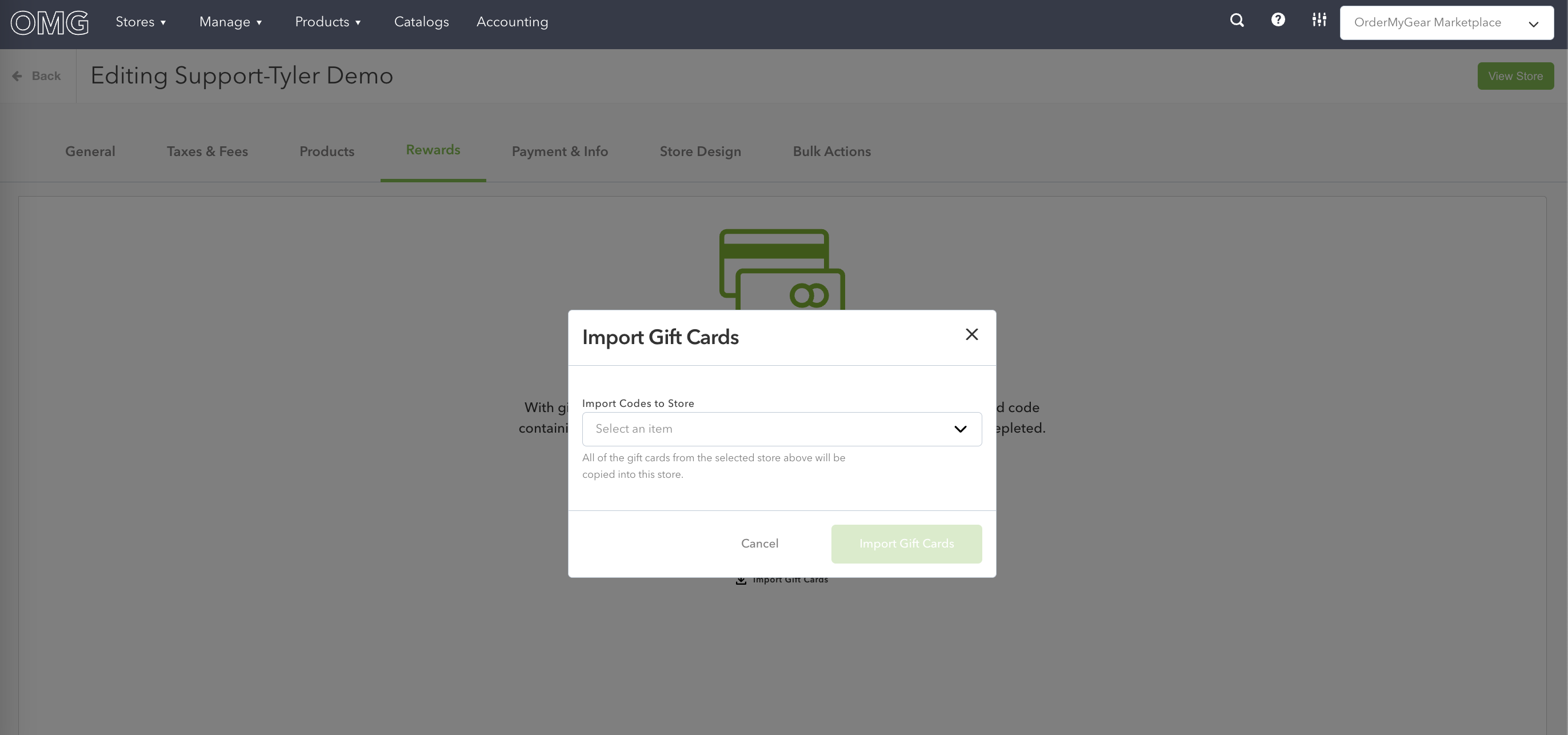
Task: Click the Back arrow icon
Action: (x=17, y=76)
